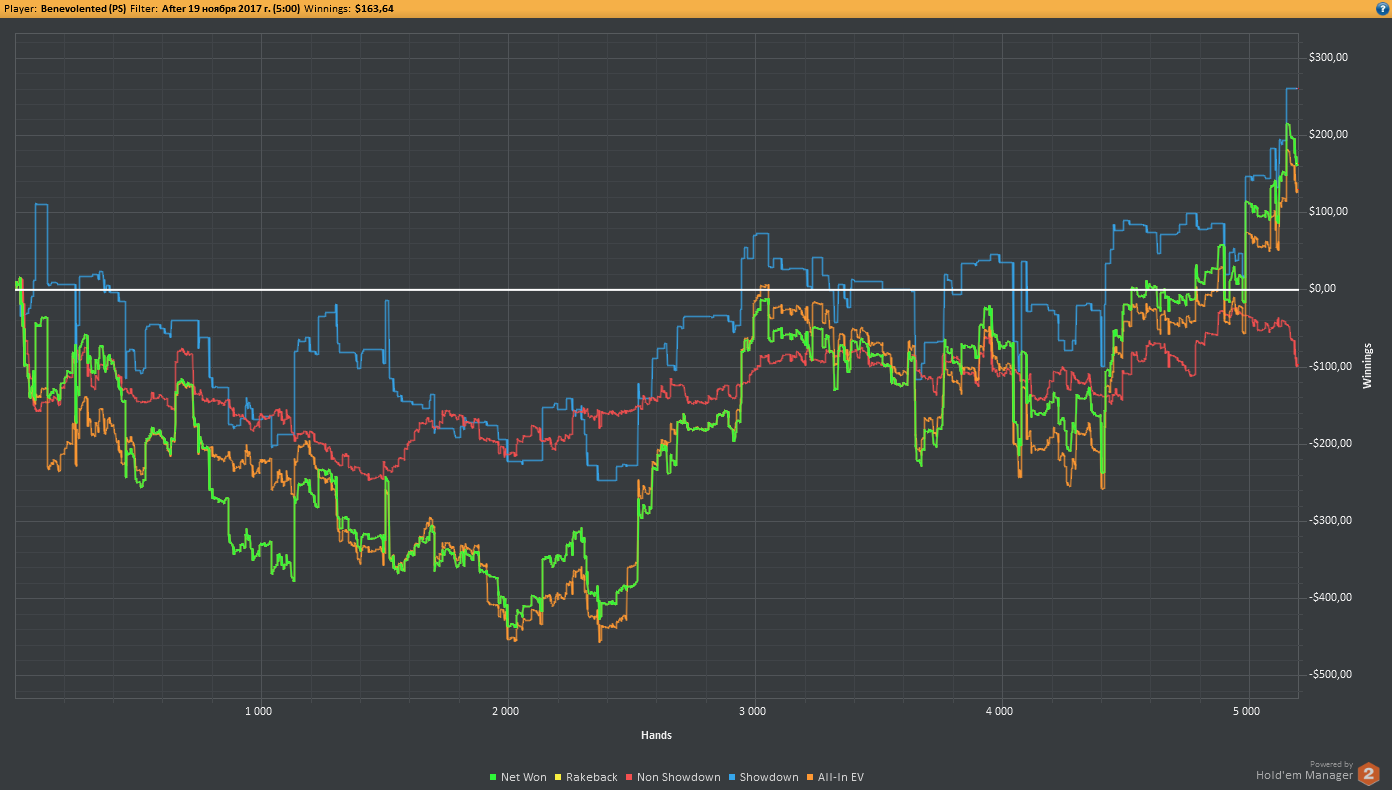This screenshot has height=790, width=1392.
Task: Click the Powered by Hold'em Manager text
Action: (x=1304, y=770)
